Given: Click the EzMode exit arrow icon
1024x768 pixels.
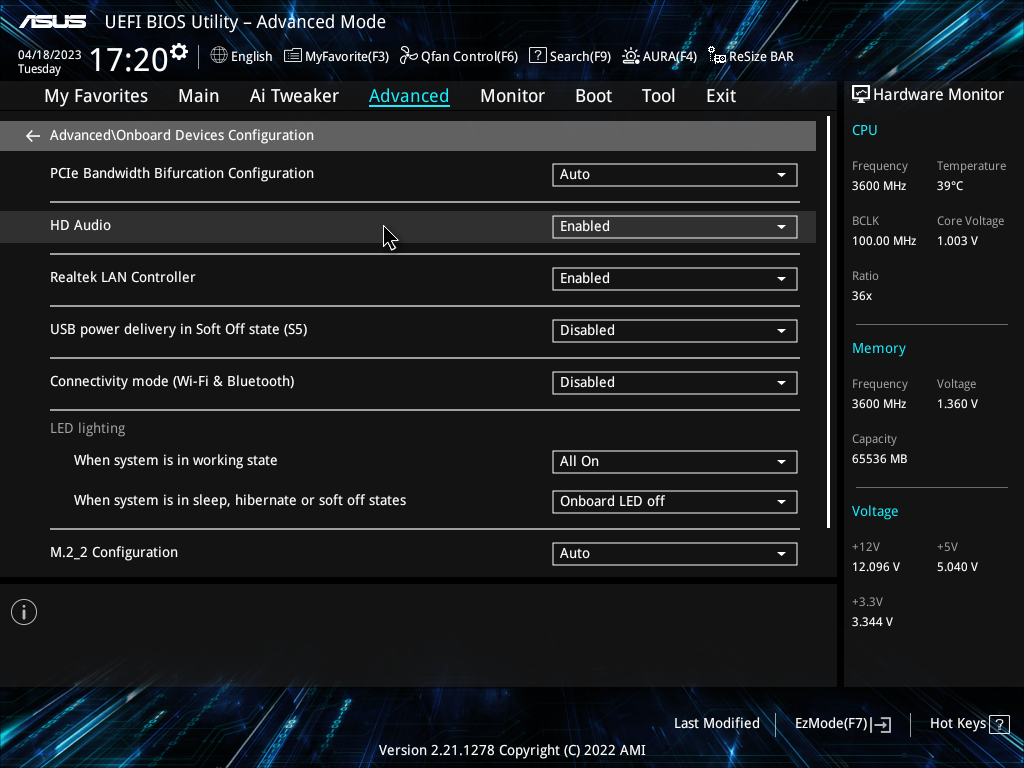Looking at the screenshot, I should [x=881, y=724].
